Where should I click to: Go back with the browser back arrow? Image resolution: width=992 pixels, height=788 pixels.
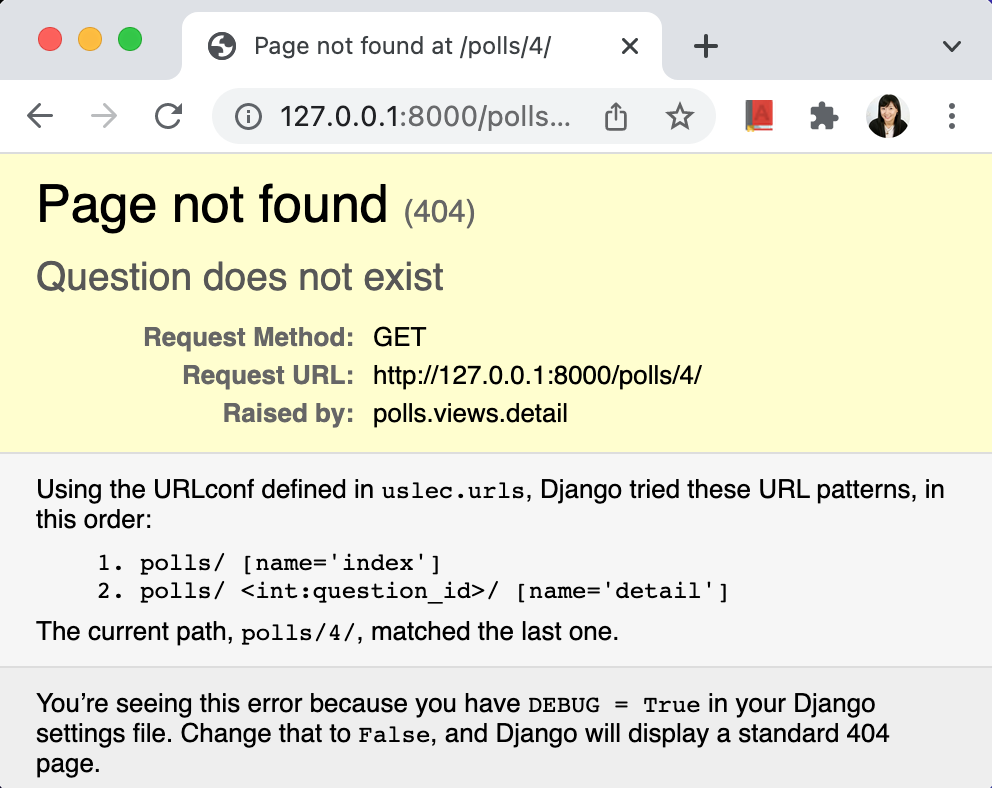coord(40,116)
